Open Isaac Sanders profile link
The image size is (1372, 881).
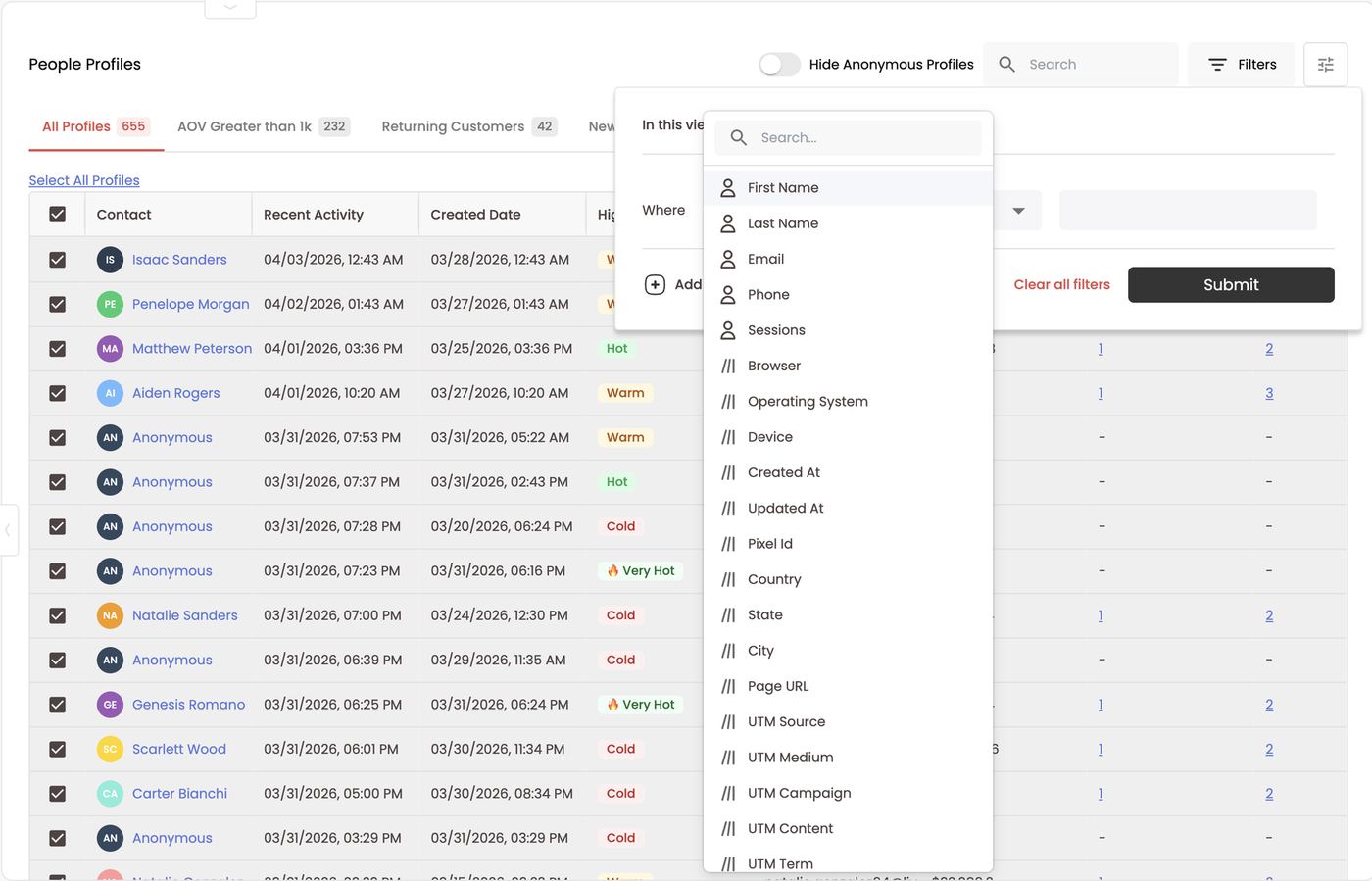[179, 260]
